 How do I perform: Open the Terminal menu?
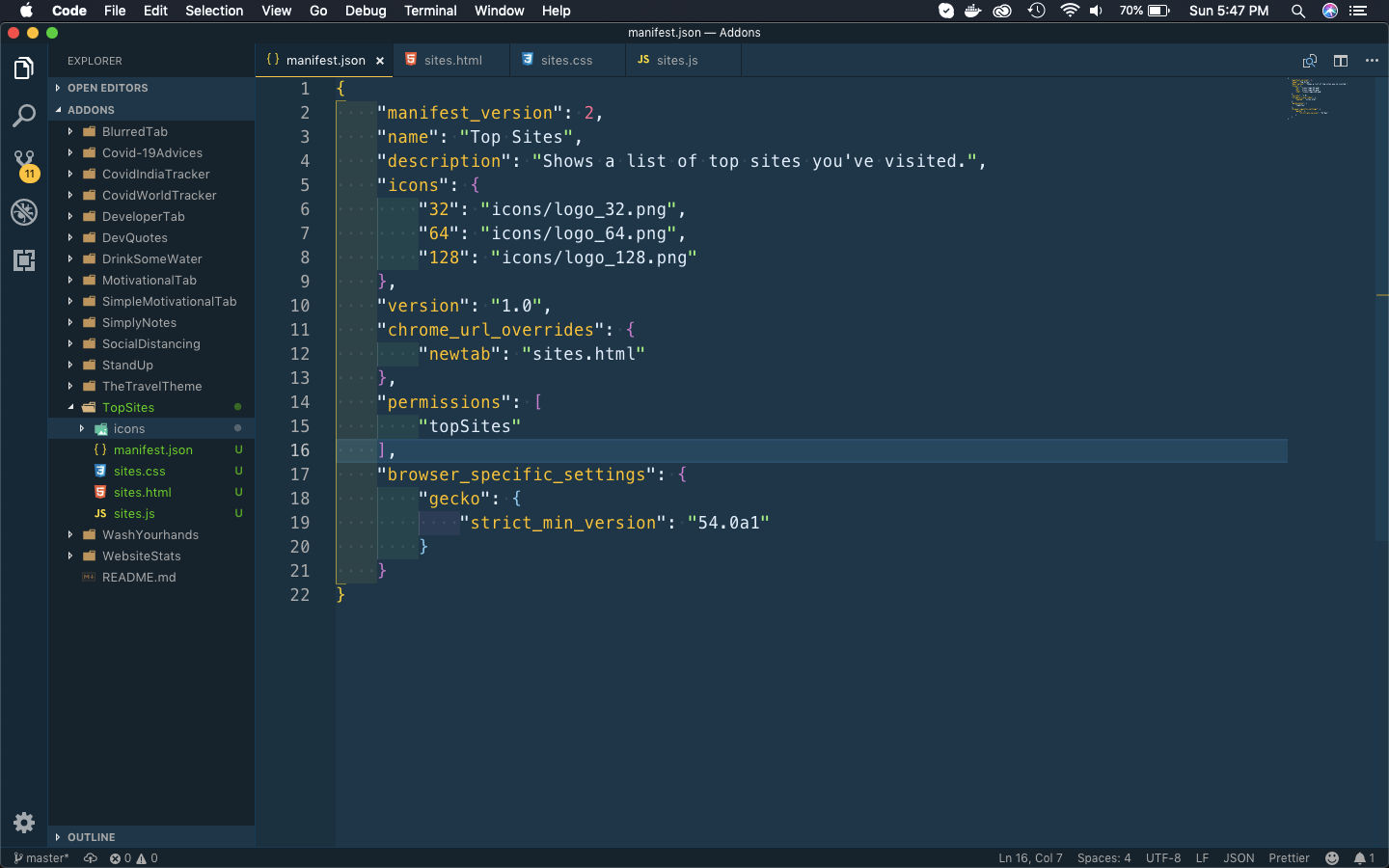click(430, 11)
